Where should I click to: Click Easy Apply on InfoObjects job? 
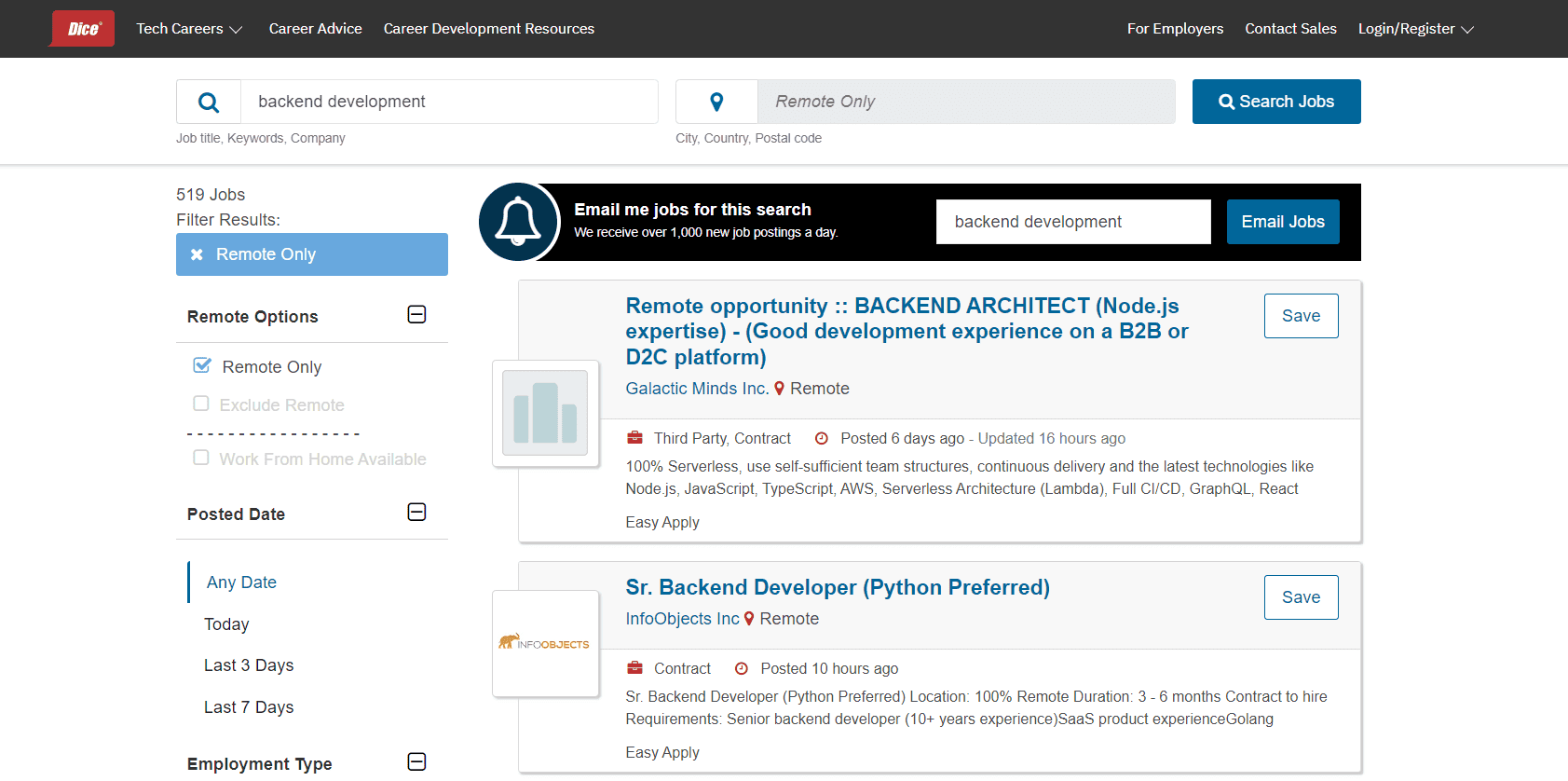(x=662, y=753)
